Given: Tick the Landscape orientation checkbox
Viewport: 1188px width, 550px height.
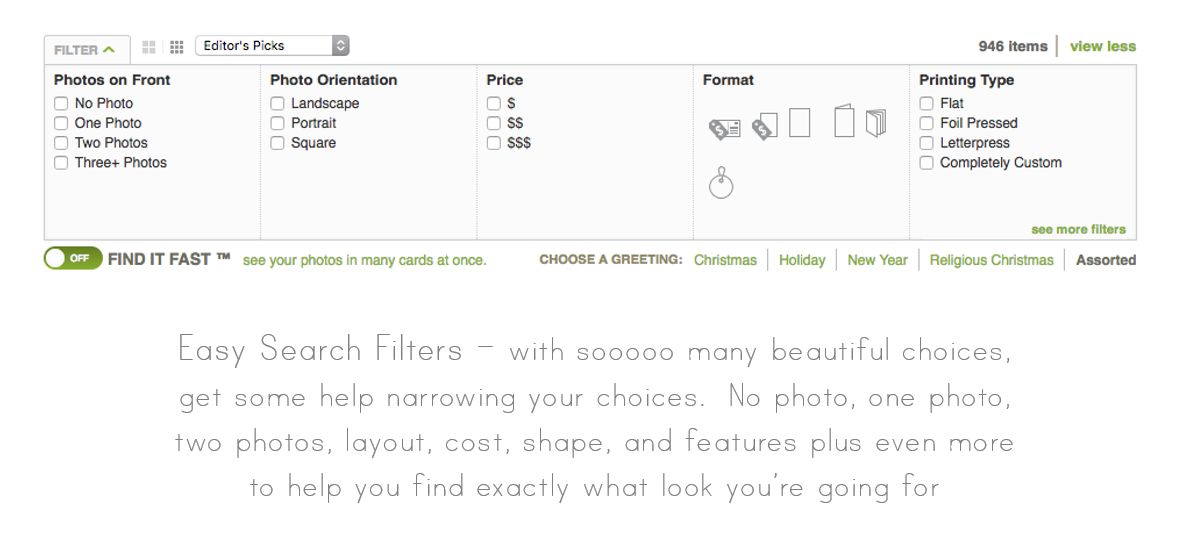Looking at the screenshot, I should tap(277, 104).
